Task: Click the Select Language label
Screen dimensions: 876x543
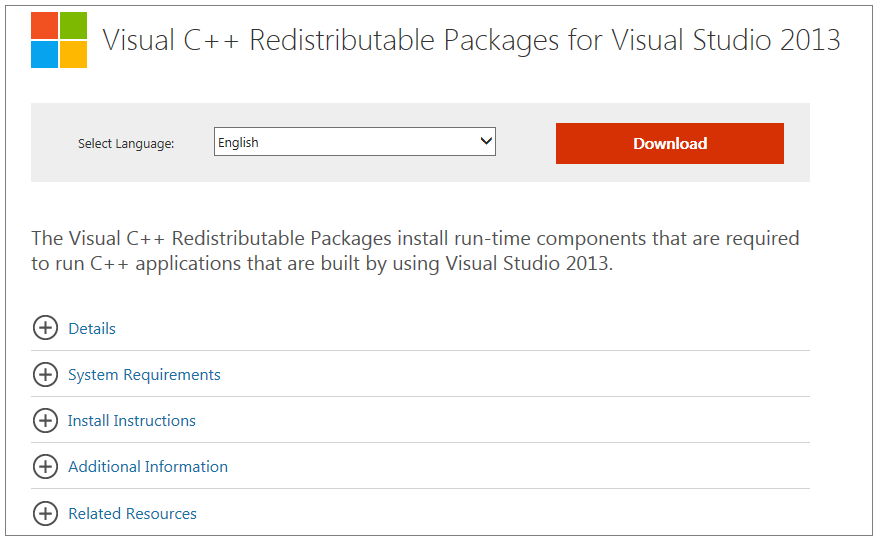Action: 126,144
